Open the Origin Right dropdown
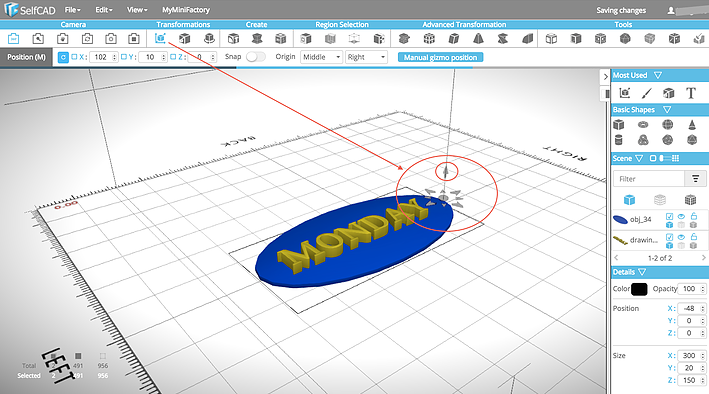This screenshot has width=709, height=394. click(366, 57)
